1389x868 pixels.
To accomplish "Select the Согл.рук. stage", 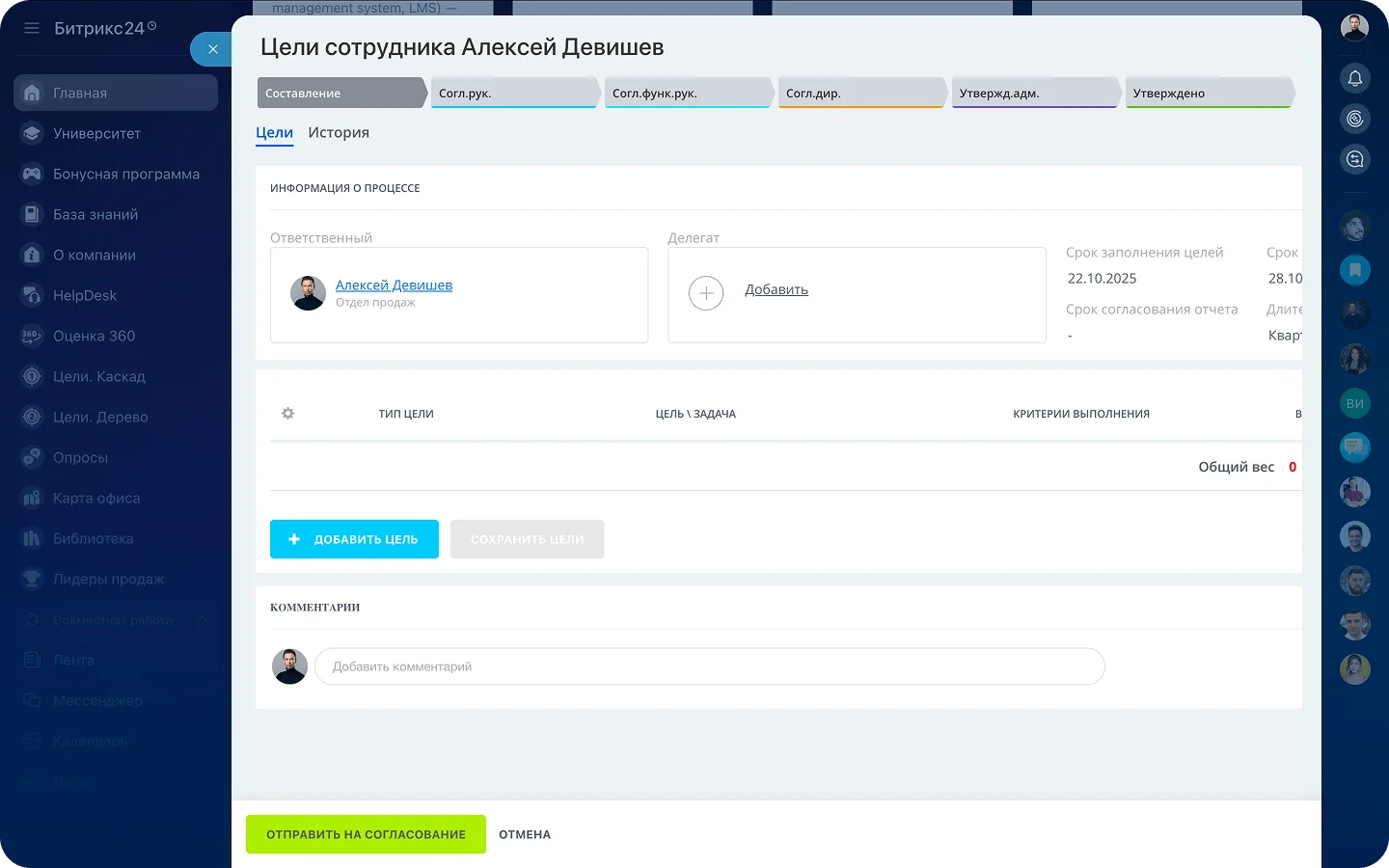I will click(x=515, y=93).
